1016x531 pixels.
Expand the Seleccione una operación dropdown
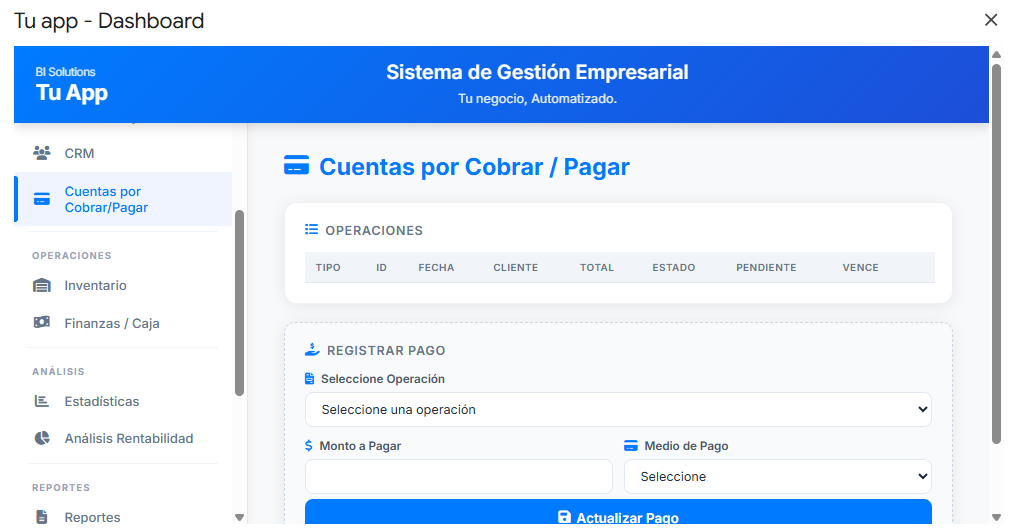pos(618,409)
